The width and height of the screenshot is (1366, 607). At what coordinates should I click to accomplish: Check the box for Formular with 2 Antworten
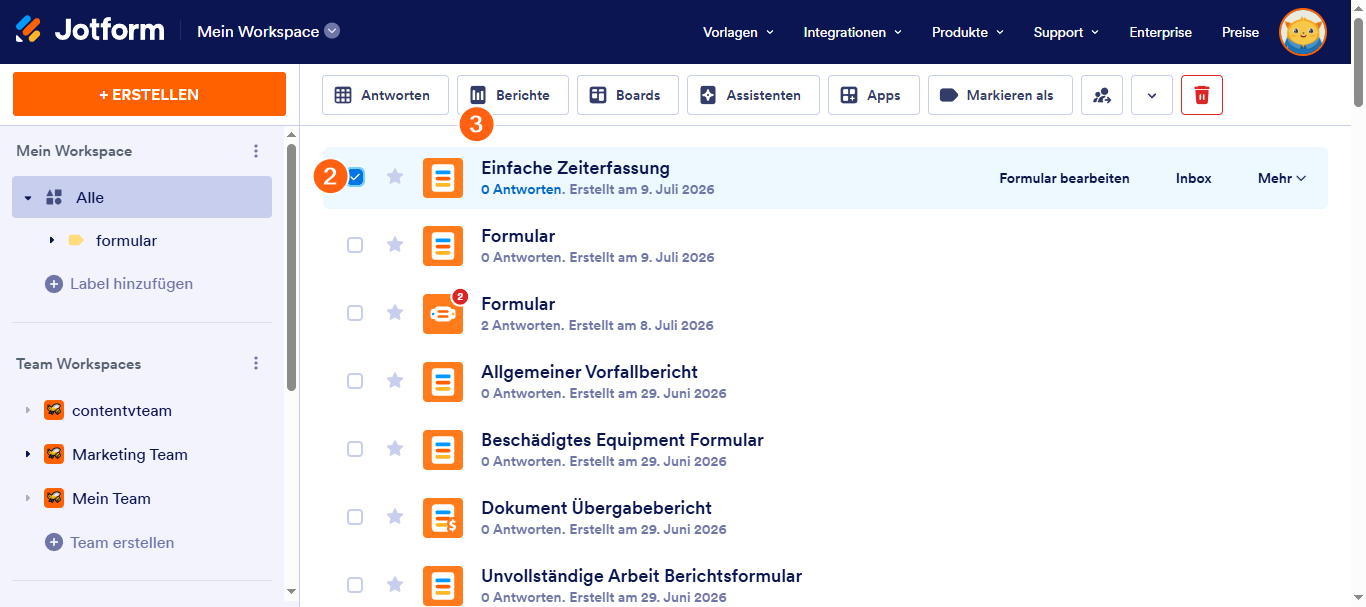[x=355, y=313]
